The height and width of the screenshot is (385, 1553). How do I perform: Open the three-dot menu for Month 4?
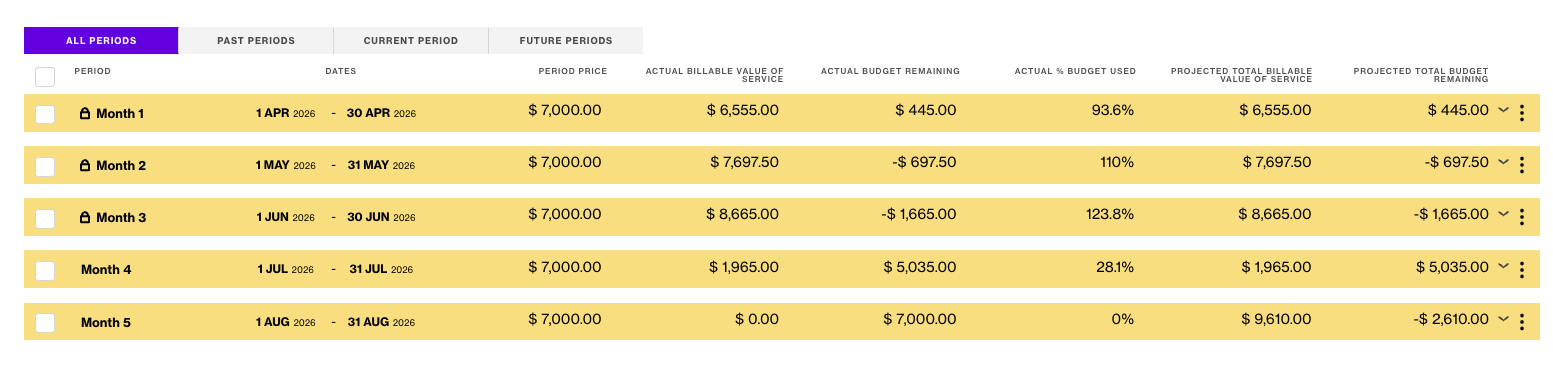[x=1521, y=270]
